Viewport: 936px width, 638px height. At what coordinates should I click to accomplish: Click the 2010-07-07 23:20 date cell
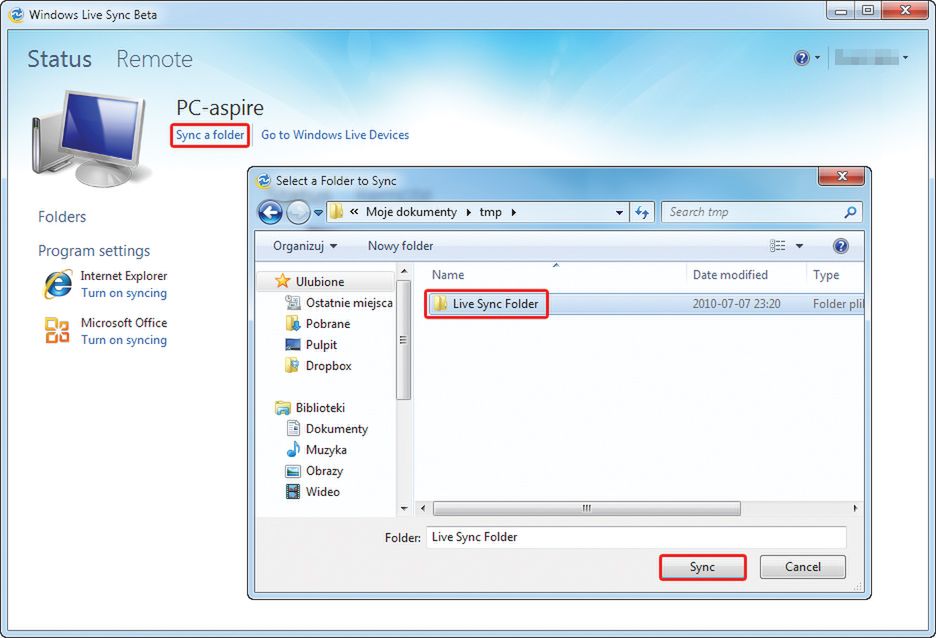(x=736, y=304)
